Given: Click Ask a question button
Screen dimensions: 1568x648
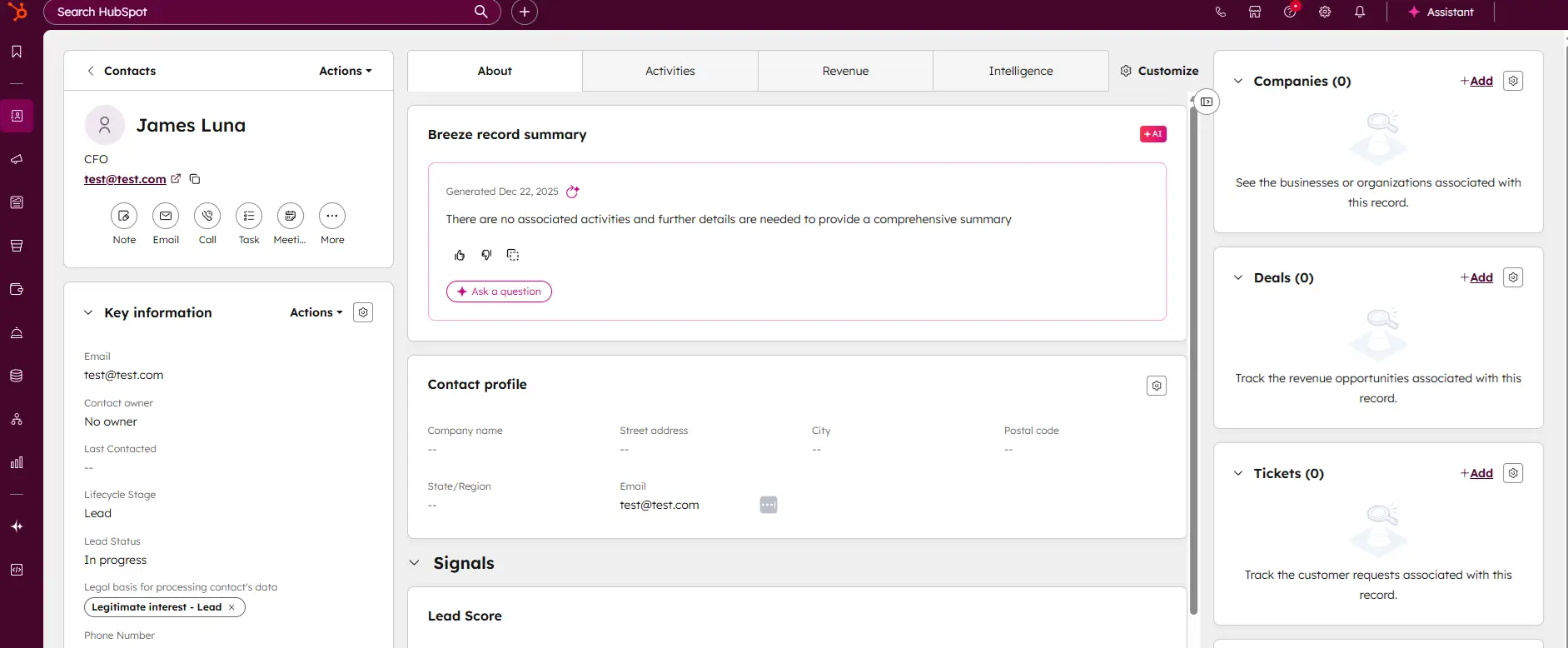Looking at the screenshot, I should (499, 292).
